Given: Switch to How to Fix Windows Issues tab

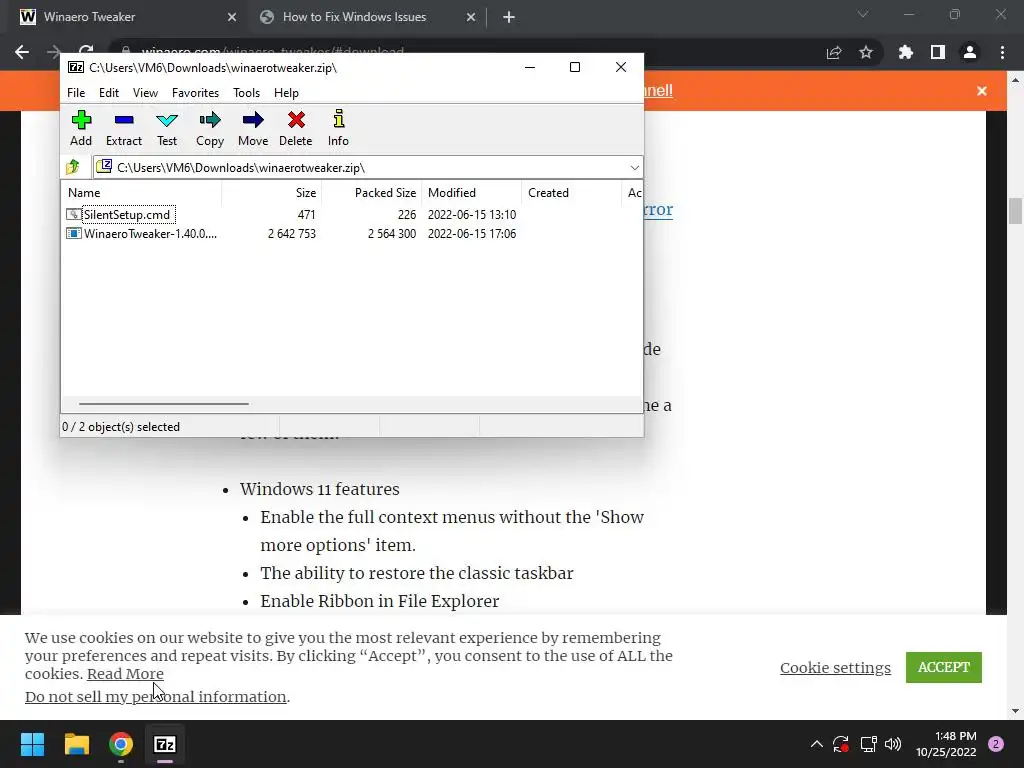Looking at the screenshot, I should pyautogui.click(x=368, y=17).
